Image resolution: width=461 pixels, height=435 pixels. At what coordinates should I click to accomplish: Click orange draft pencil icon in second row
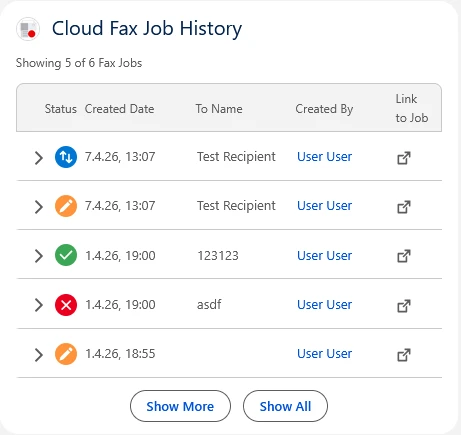click(x=66, y=206)
